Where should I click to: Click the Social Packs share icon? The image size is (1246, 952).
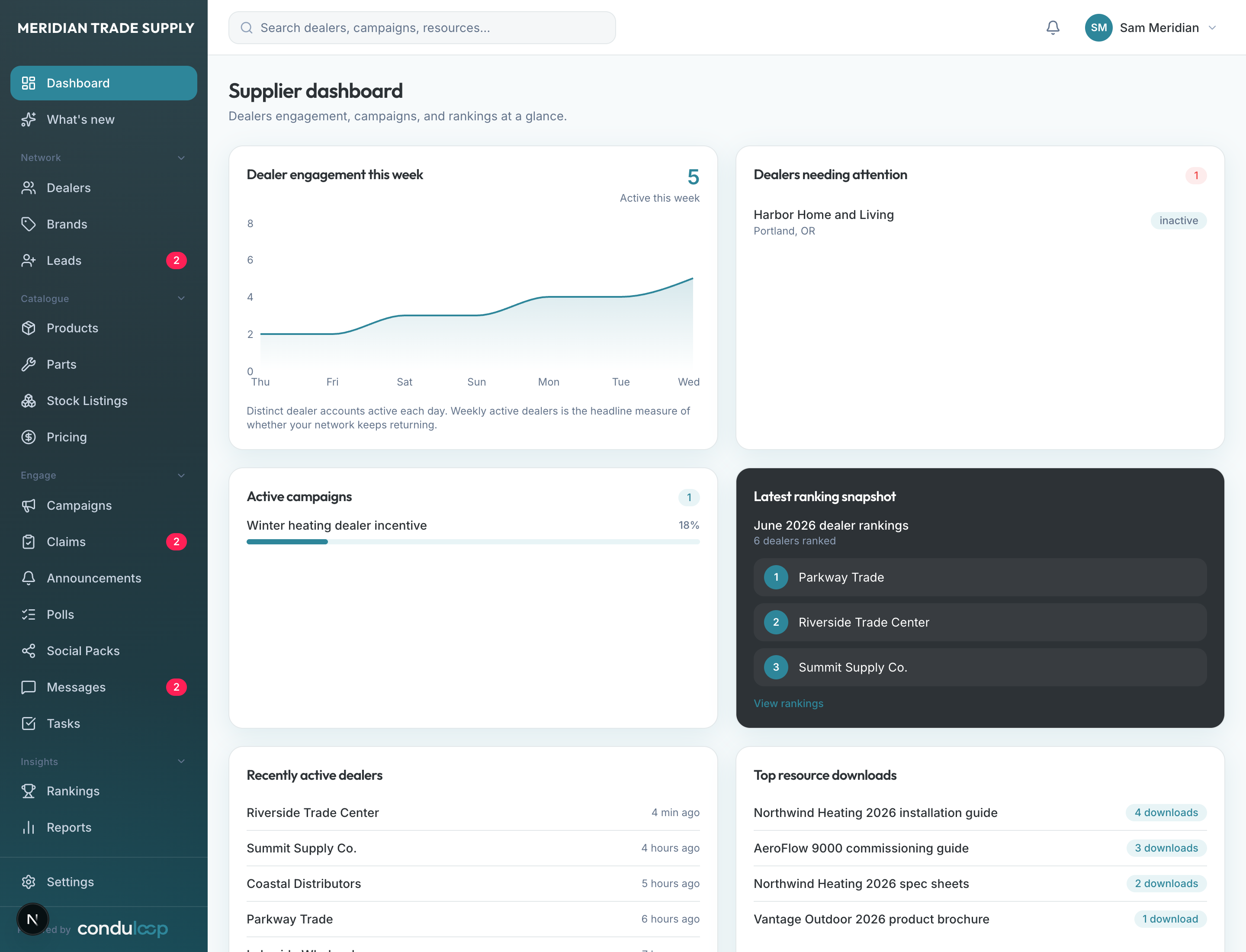point(28,650)
